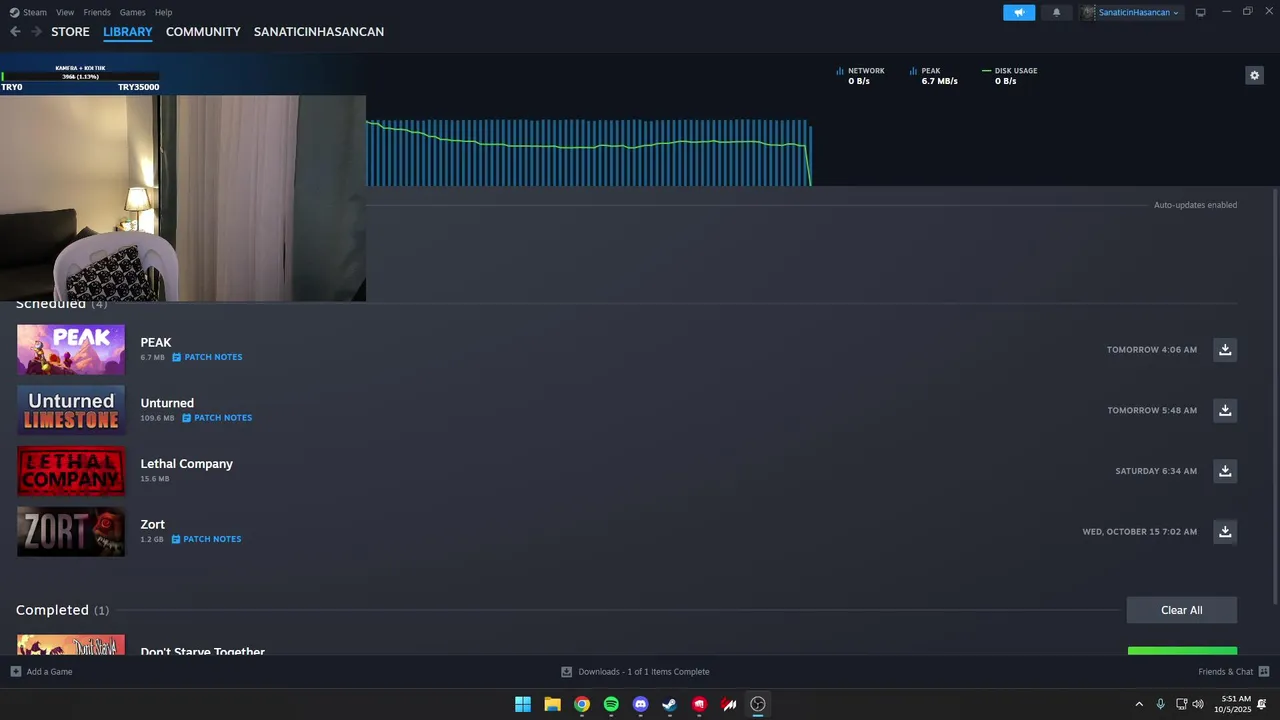
Task: Open Google Chrome from the taskbar
Action: pos(582,704)
